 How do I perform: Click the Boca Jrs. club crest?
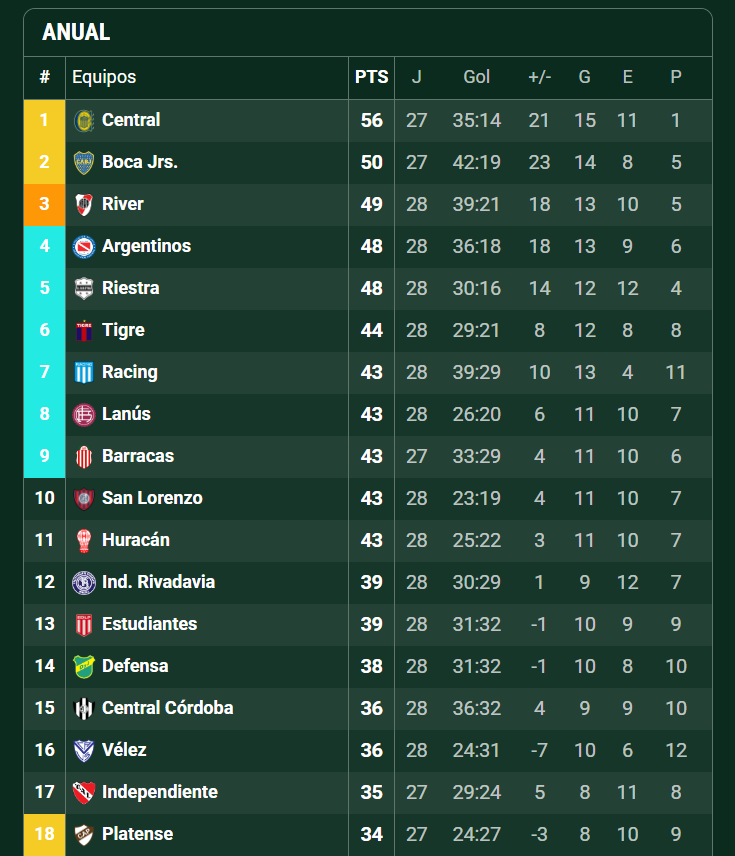point(84,163)
